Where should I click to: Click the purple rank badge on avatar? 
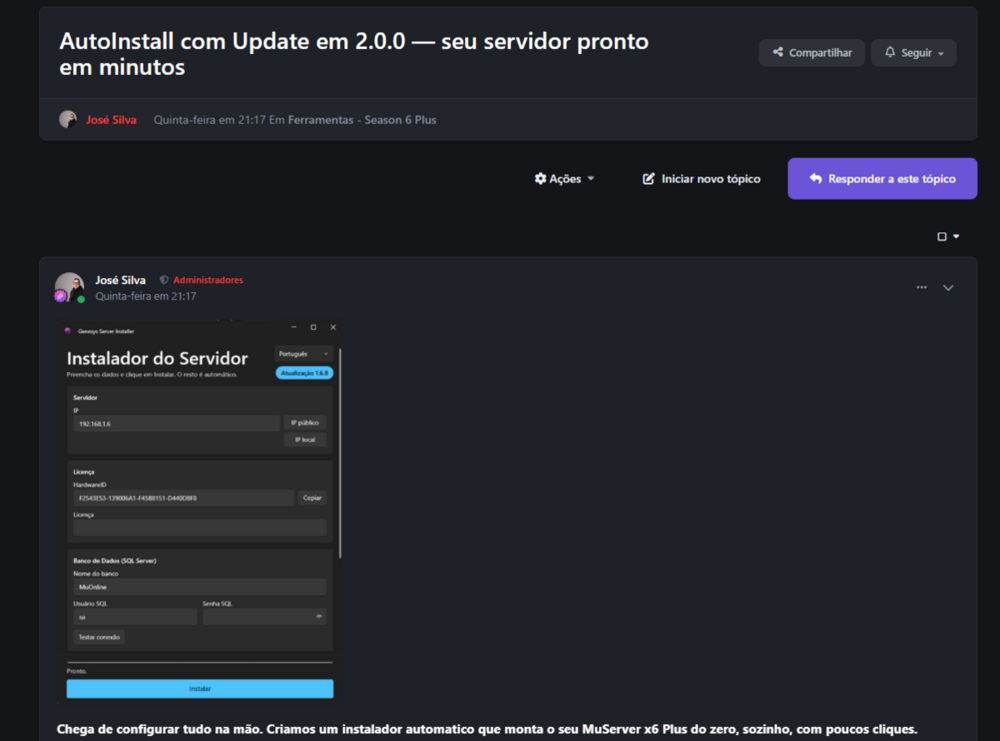point(60,296)
